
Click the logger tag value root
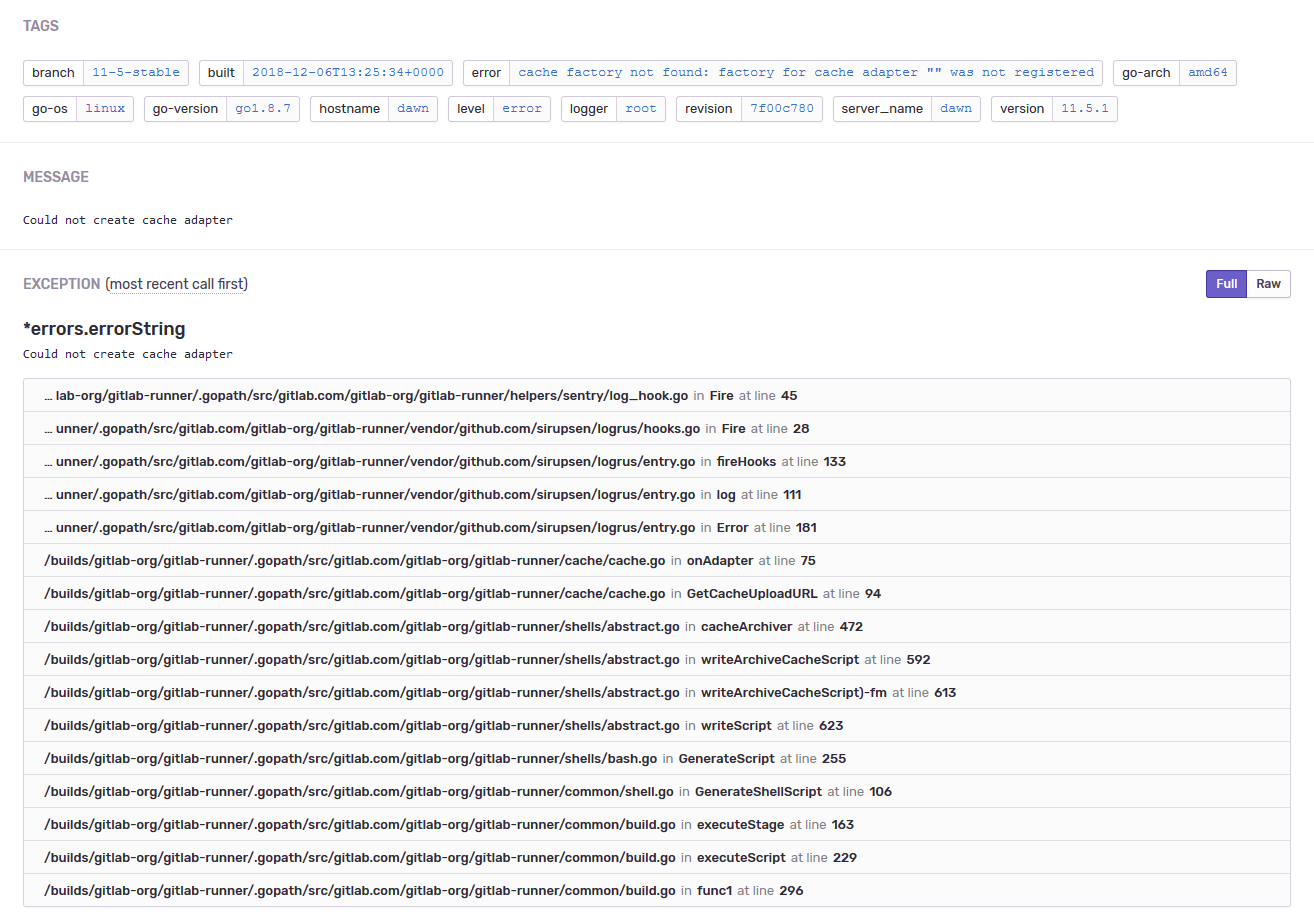coord(641,109)
